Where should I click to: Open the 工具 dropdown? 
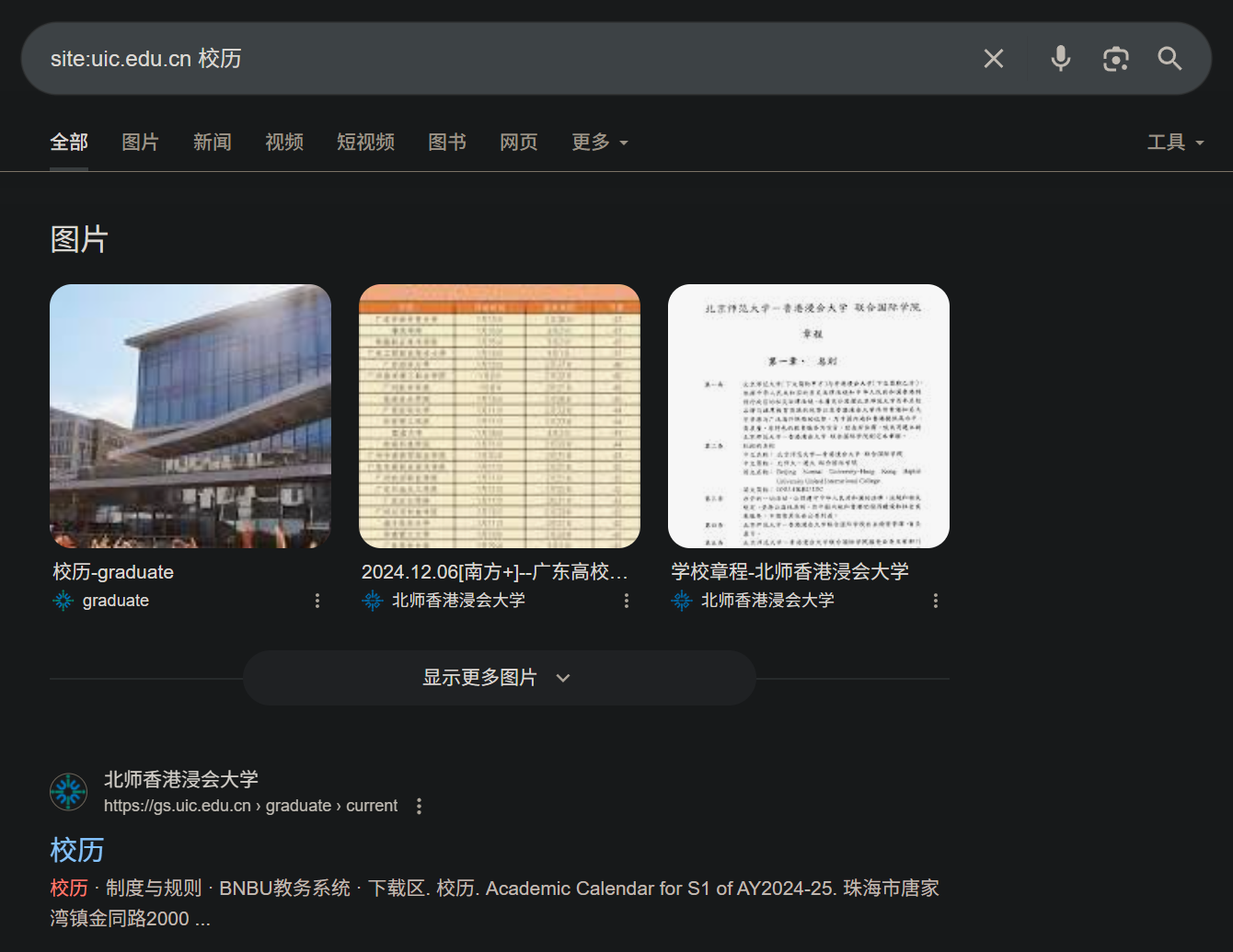pos(1175,142)
